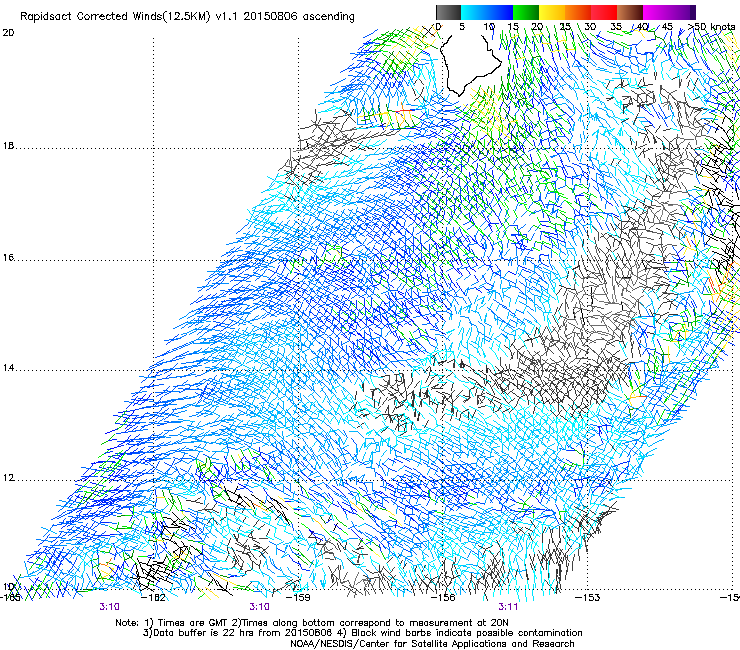The width and height of the screenshot is (740, 650).
Task: Select the yellow 20–25 knots color segment
Action: click(552, 12)
